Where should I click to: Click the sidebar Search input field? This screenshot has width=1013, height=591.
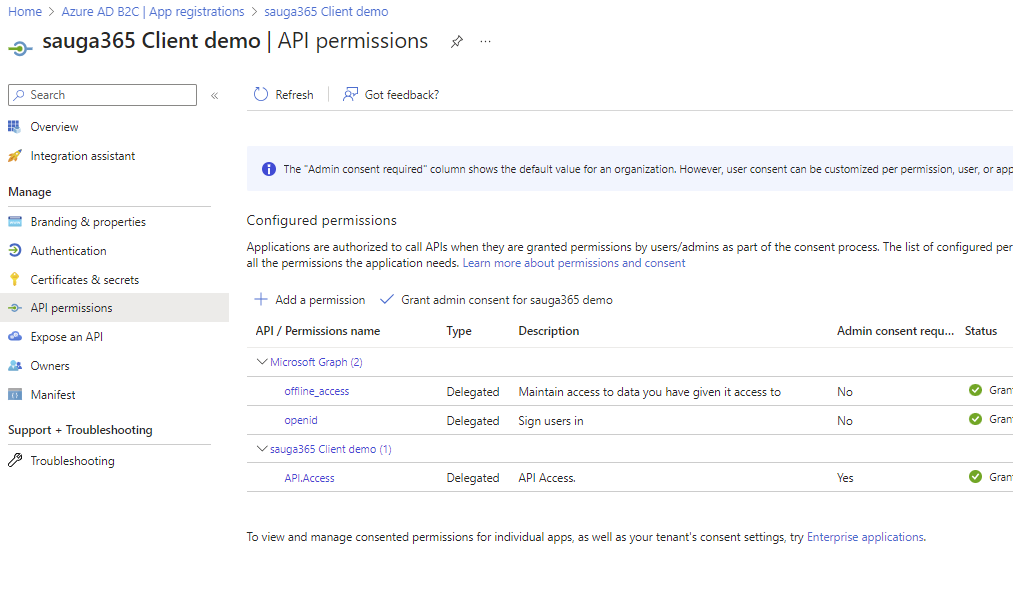pos(101,94)
